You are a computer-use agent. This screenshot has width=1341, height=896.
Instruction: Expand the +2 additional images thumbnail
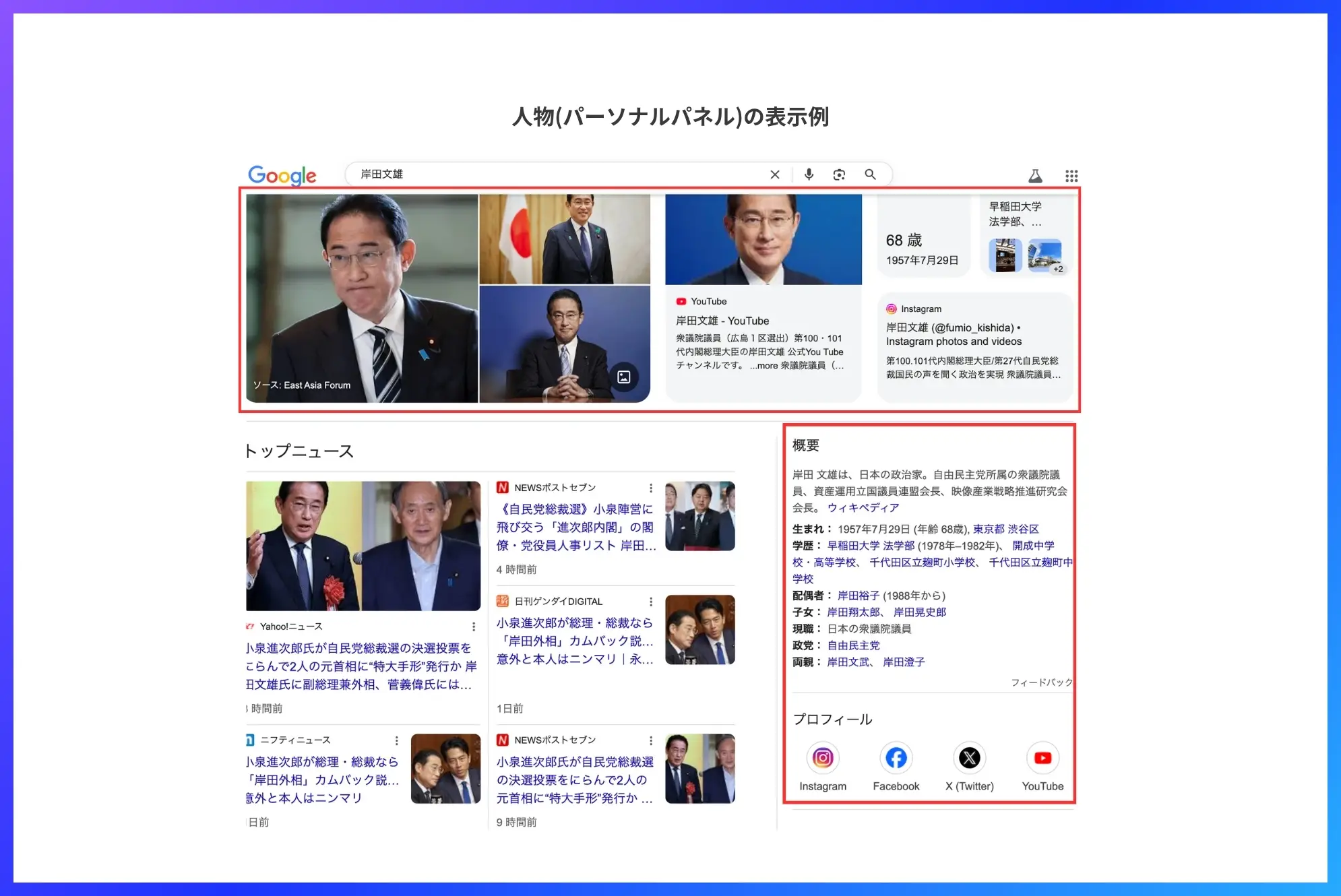tap(1056, 267)
